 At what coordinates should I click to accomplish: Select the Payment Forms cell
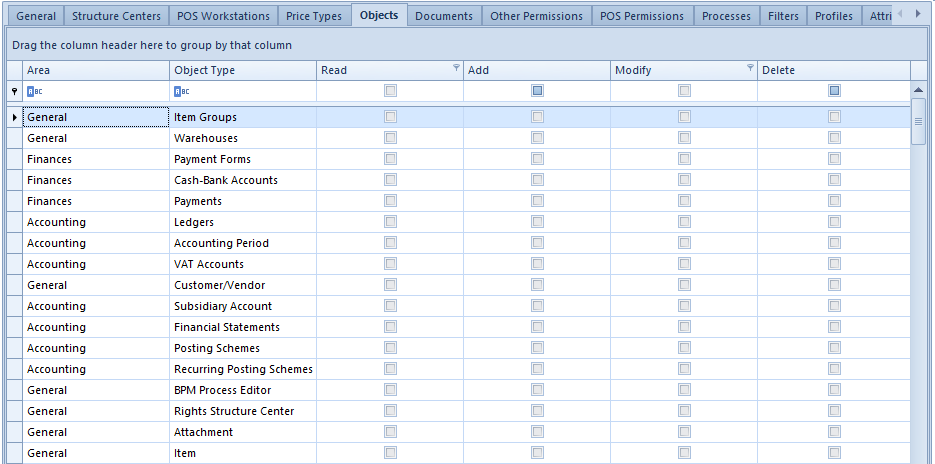click(243, 159)
